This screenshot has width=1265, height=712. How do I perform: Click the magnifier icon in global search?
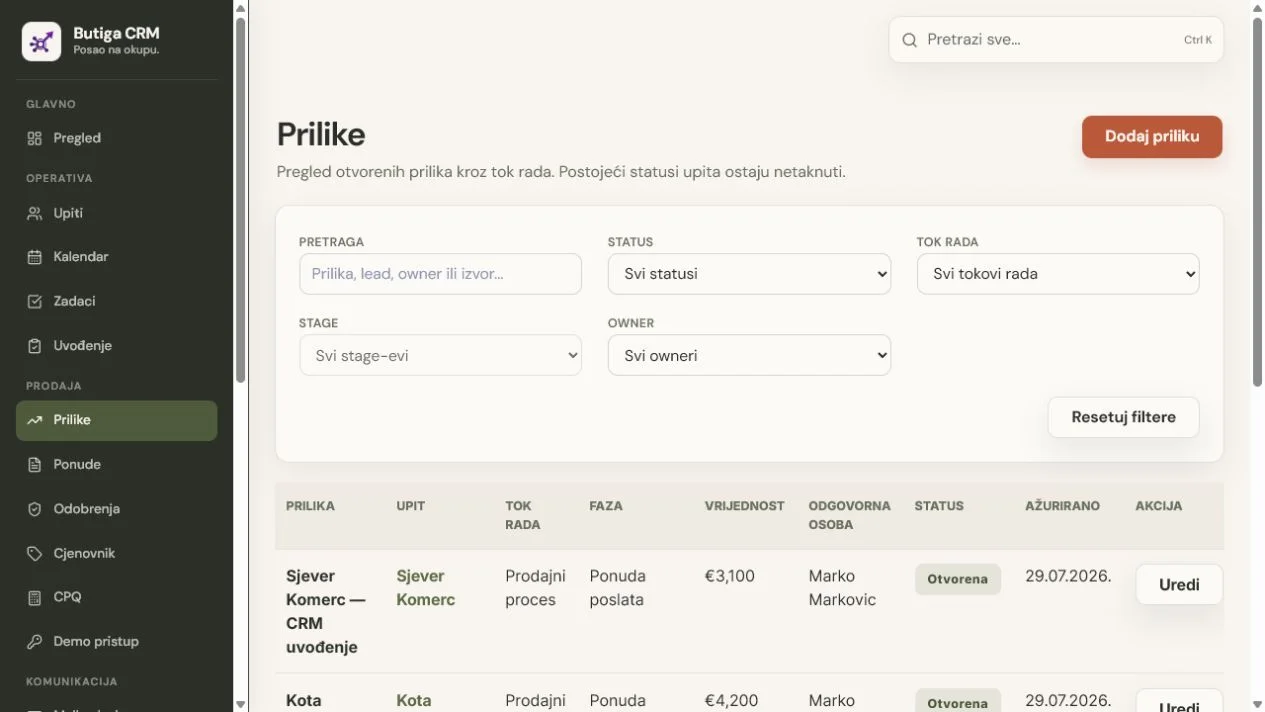[910, 40]
